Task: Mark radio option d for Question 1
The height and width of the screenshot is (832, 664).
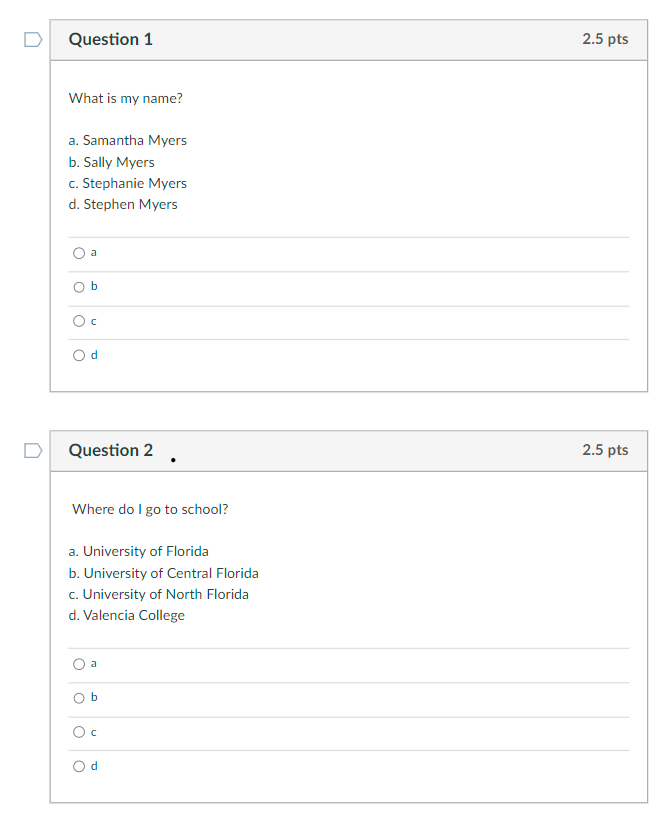Action: (x=79, y=355)
